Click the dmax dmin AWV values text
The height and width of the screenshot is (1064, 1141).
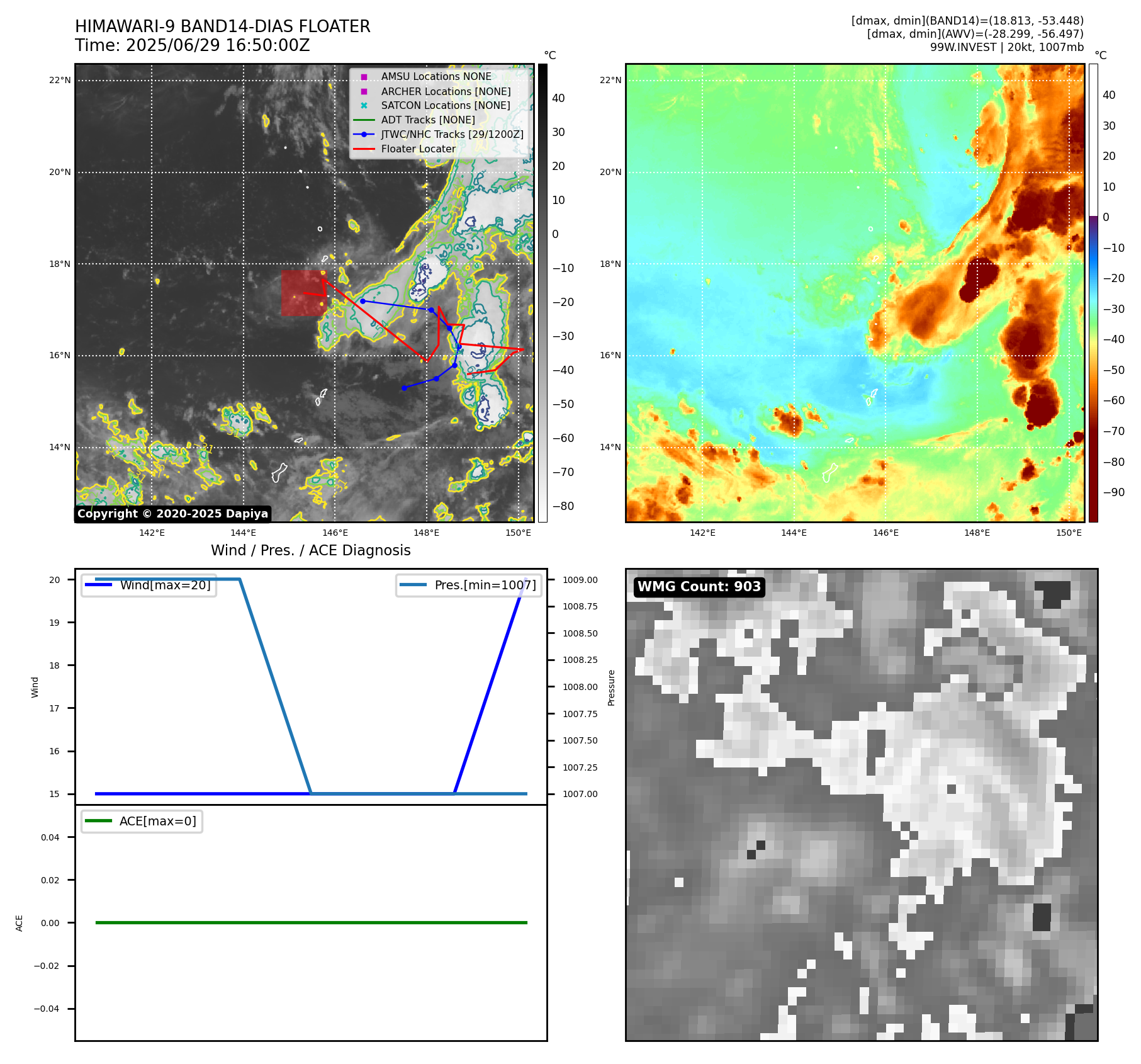click(x=975, y=34)
